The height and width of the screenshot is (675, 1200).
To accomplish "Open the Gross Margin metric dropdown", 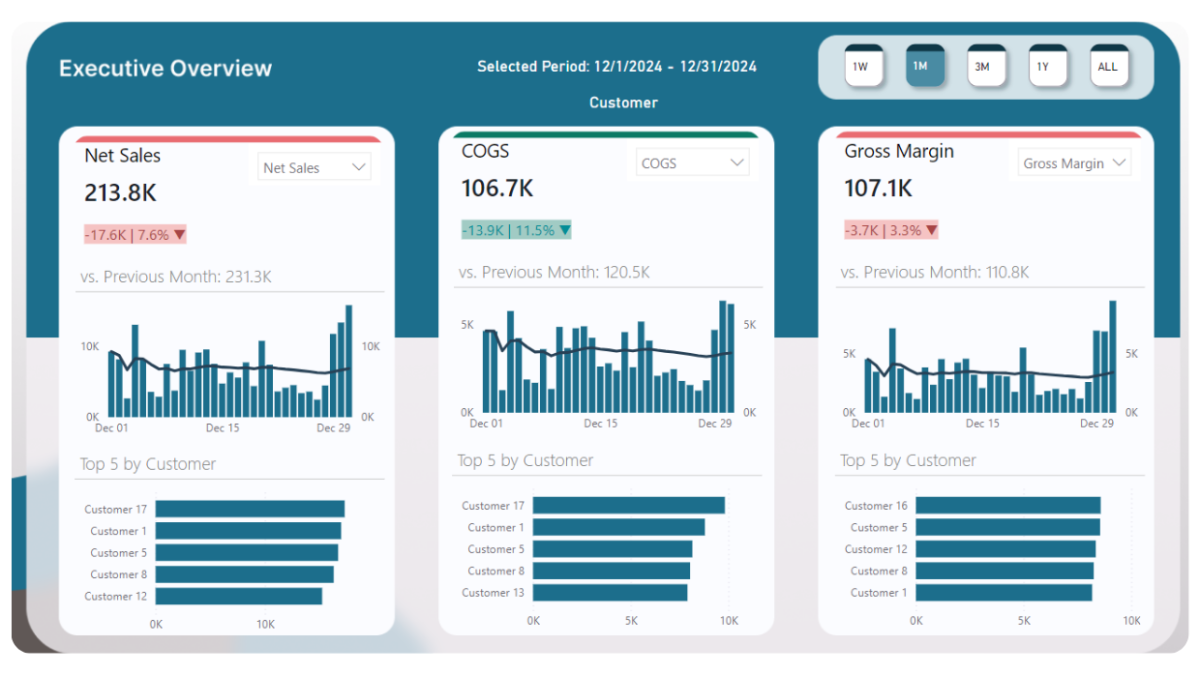I will (1074, 162).
